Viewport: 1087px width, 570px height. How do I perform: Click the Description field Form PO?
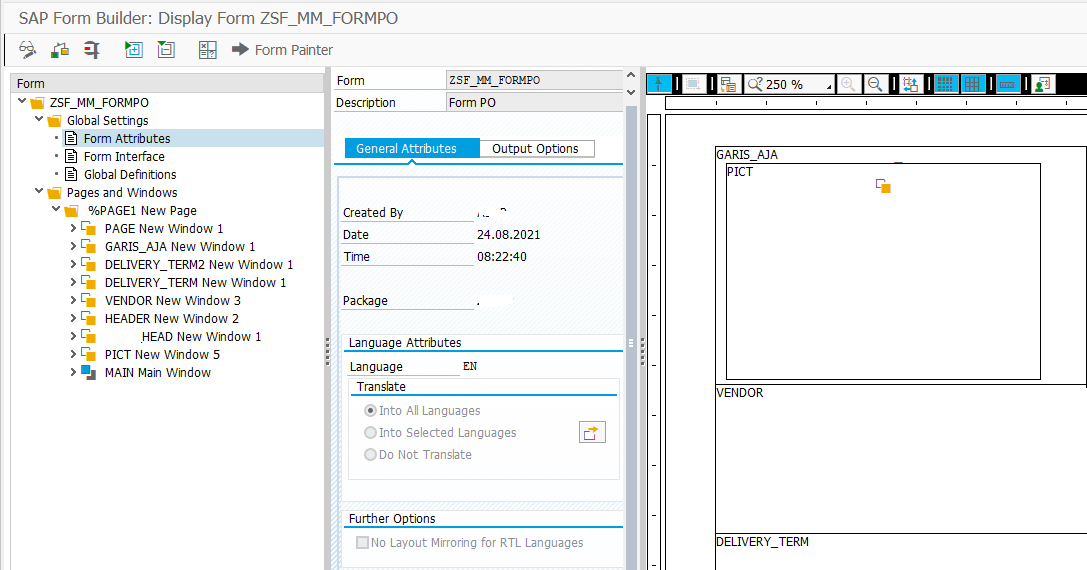click(534, 103)
